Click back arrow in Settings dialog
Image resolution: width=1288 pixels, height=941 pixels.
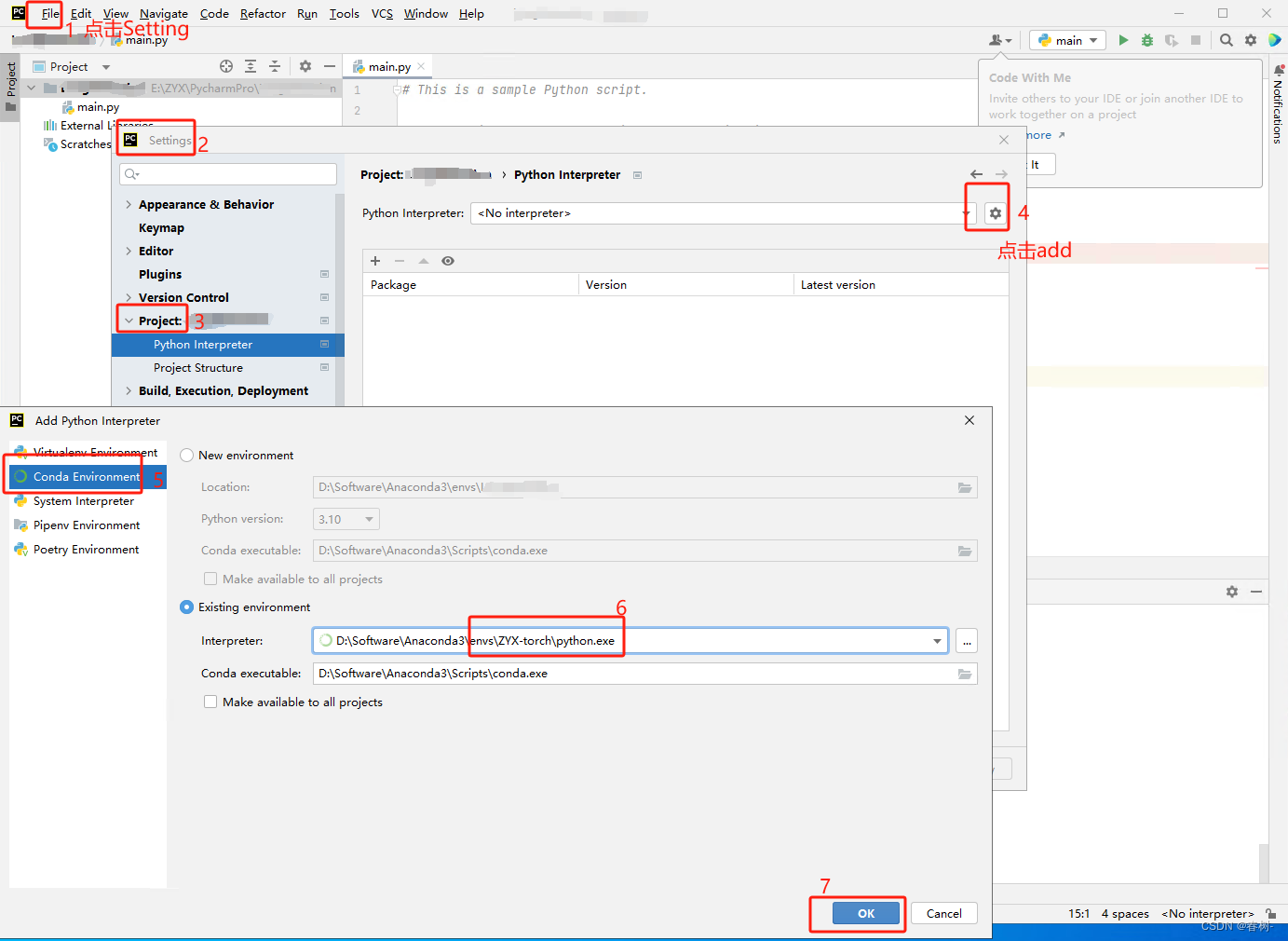click(x=976, y=174)
